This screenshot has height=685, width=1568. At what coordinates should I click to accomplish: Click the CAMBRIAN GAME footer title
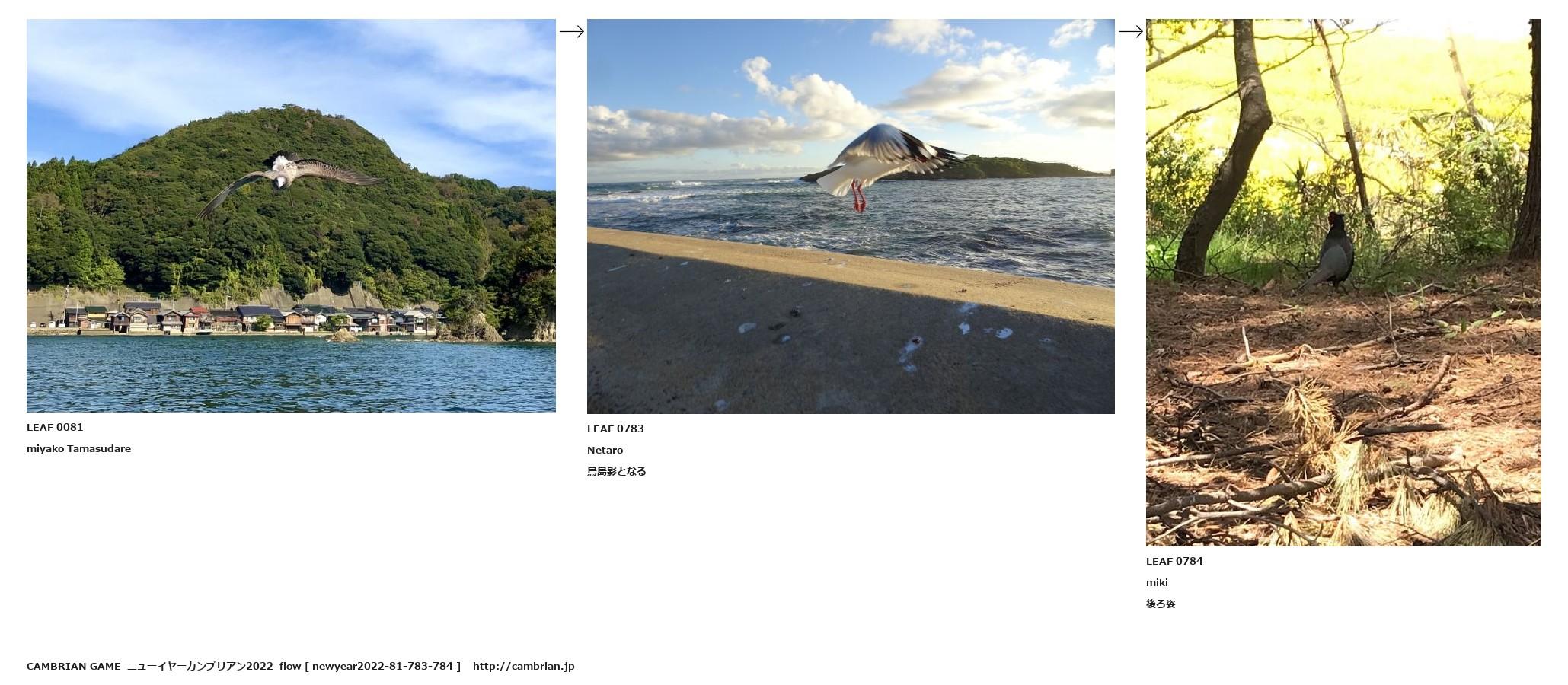click(x=73, y=666)
